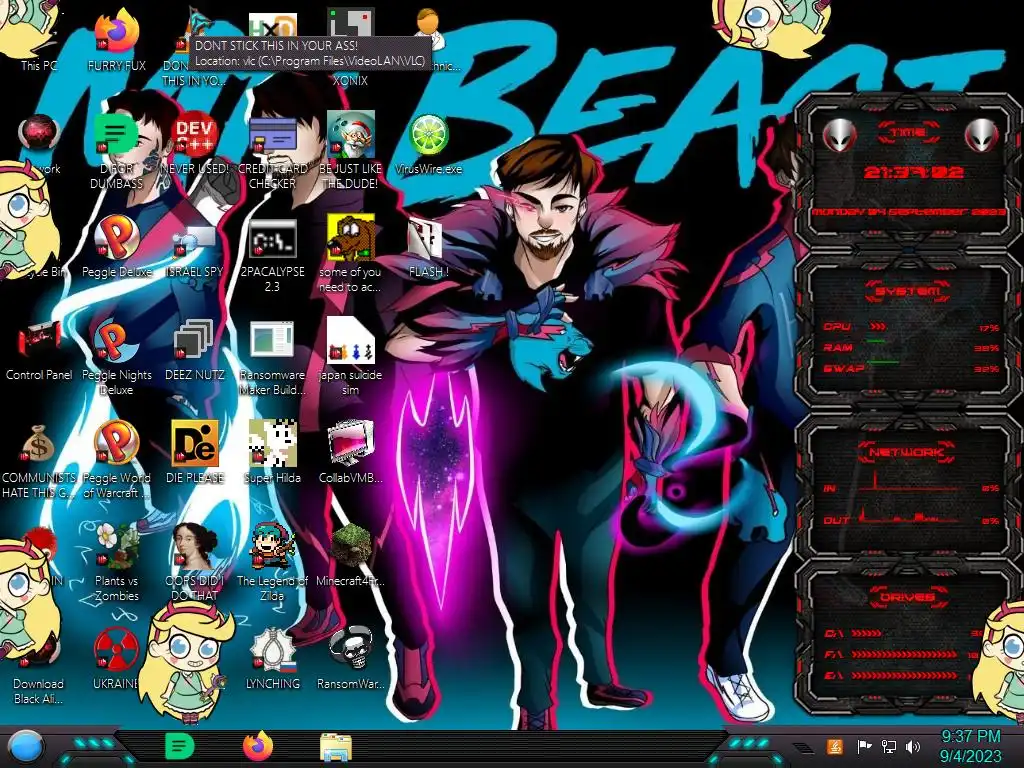Click the DRIVES header in the gadget
The width and height of the screenshot is (1024, 768).
pyautogui.click(x=907, y=596)
